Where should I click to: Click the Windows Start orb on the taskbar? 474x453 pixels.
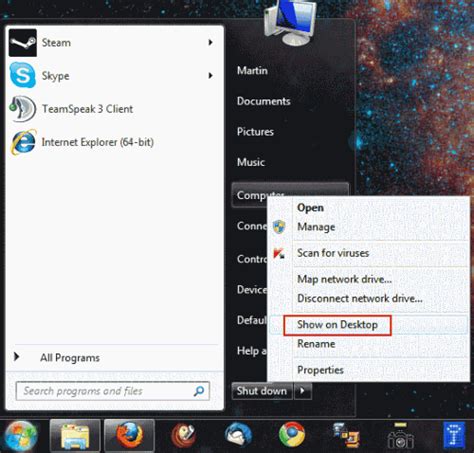[x=21, y=437]
